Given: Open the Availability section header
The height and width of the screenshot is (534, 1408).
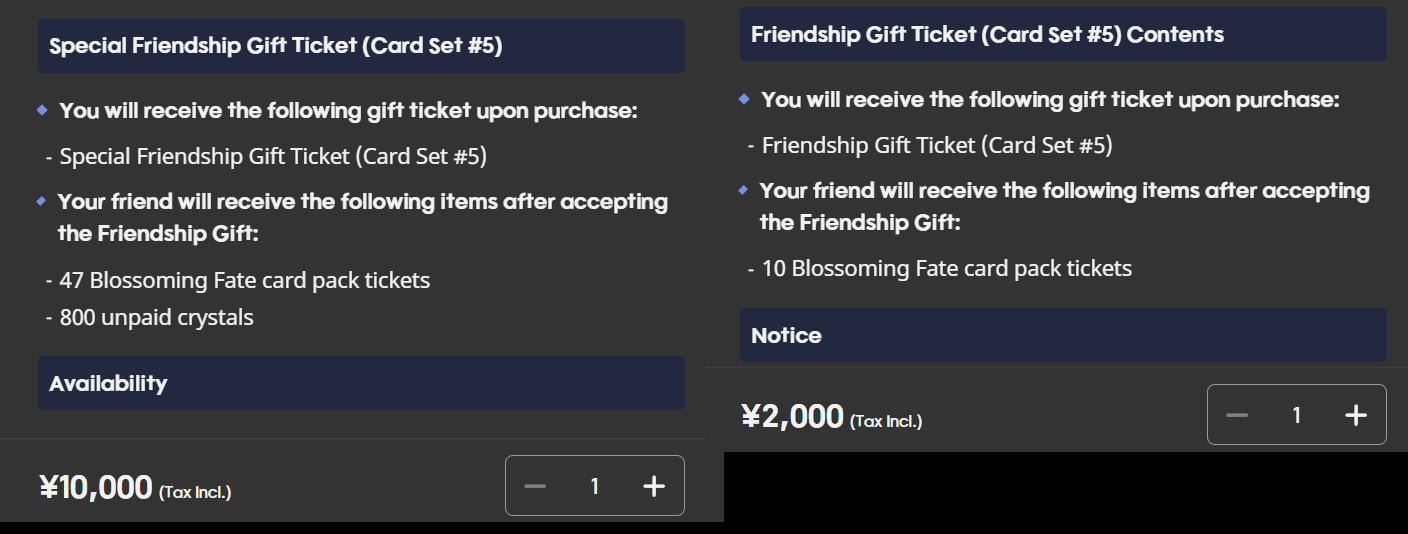Looking at the screenshot, I should pyautogui.click(x=361, y=383).
